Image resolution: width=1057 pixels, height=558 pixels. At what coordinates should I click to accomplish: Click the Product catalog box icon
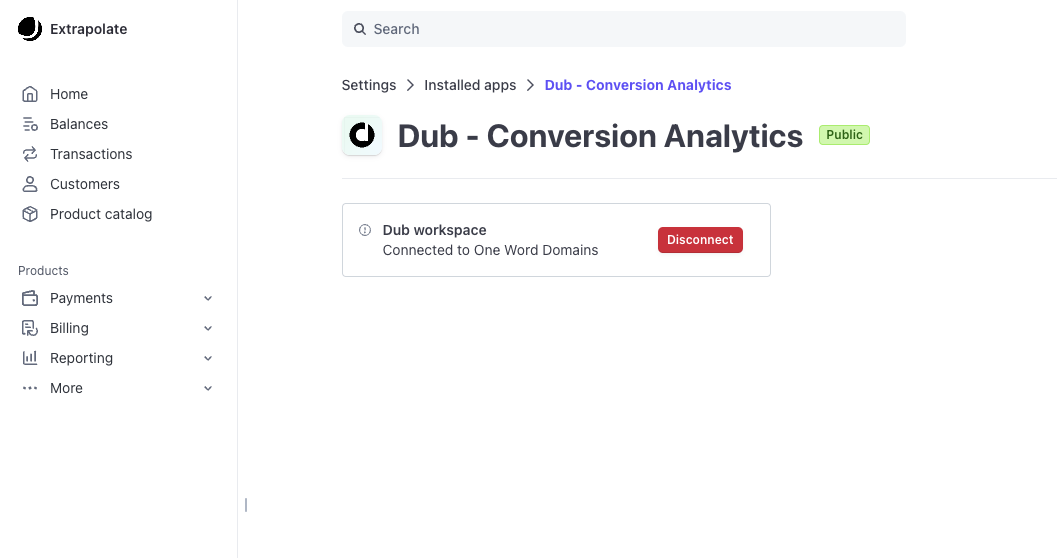pos(30,214)
